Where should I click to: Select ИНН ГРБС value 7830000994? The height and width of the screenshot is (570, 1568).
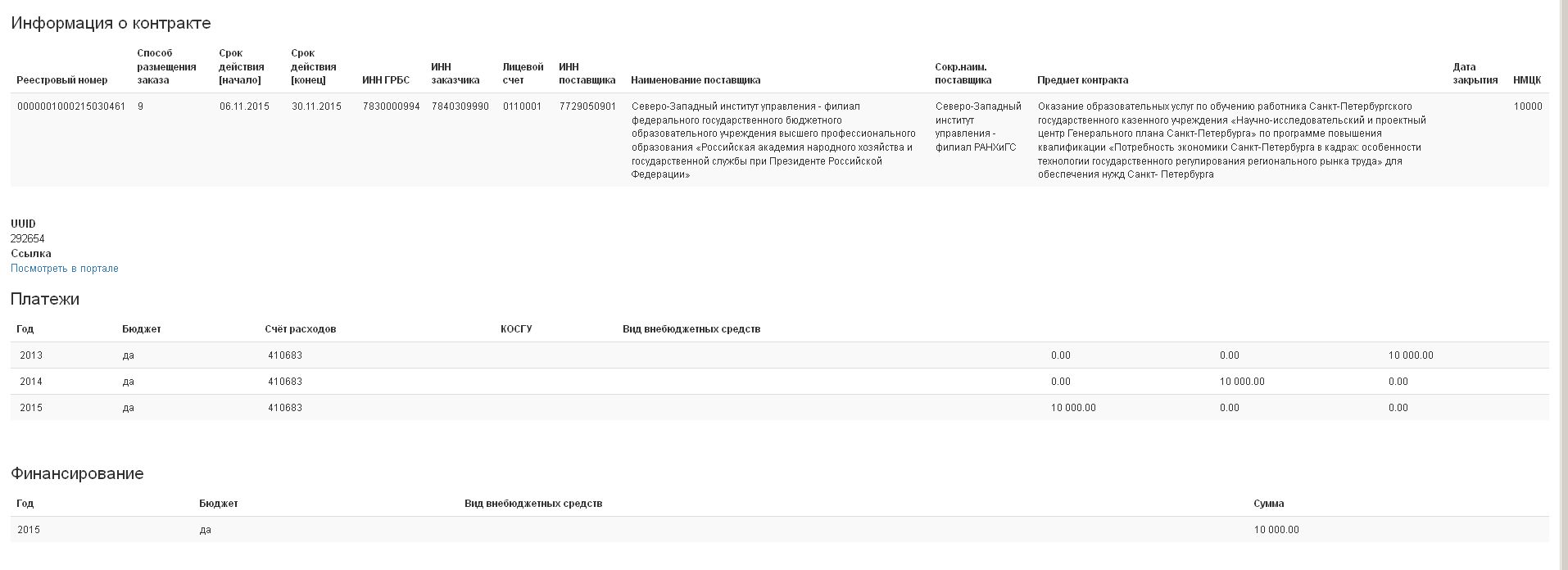click(392, 106)
